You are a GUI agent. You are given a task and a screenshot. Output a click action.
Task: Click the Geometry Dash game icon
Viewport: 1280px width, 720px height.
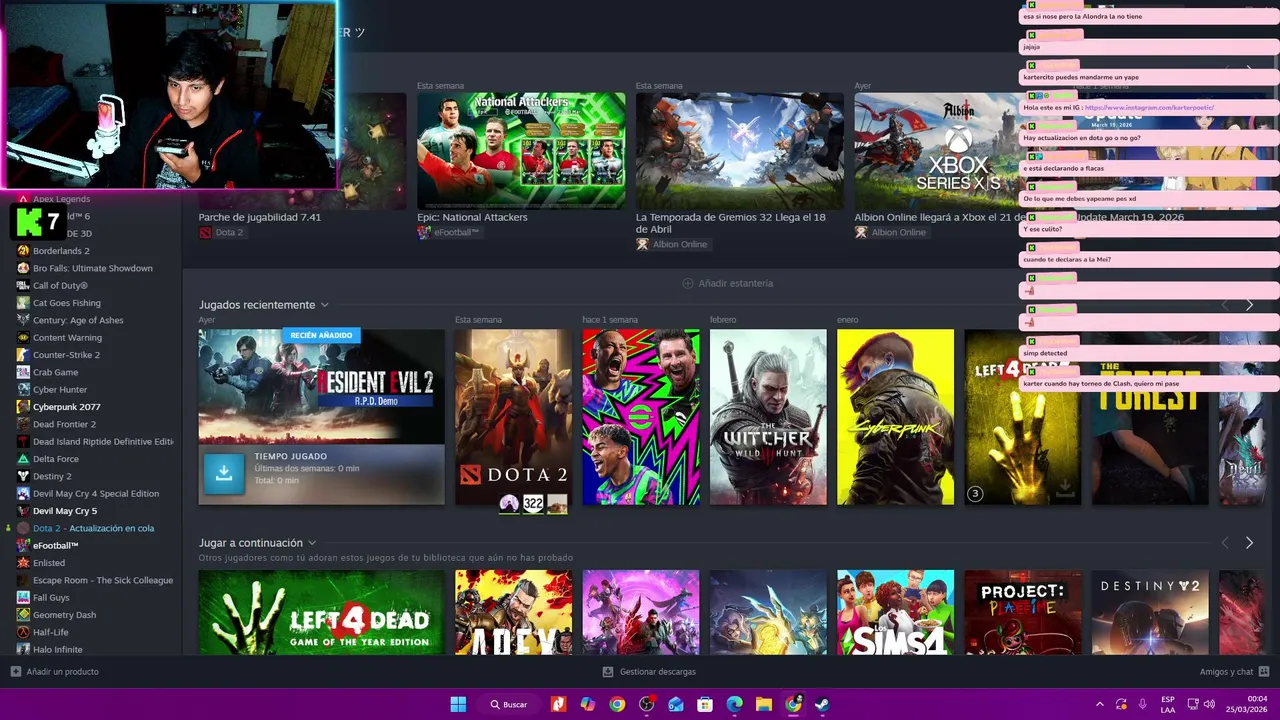click(x=23, y=615)
